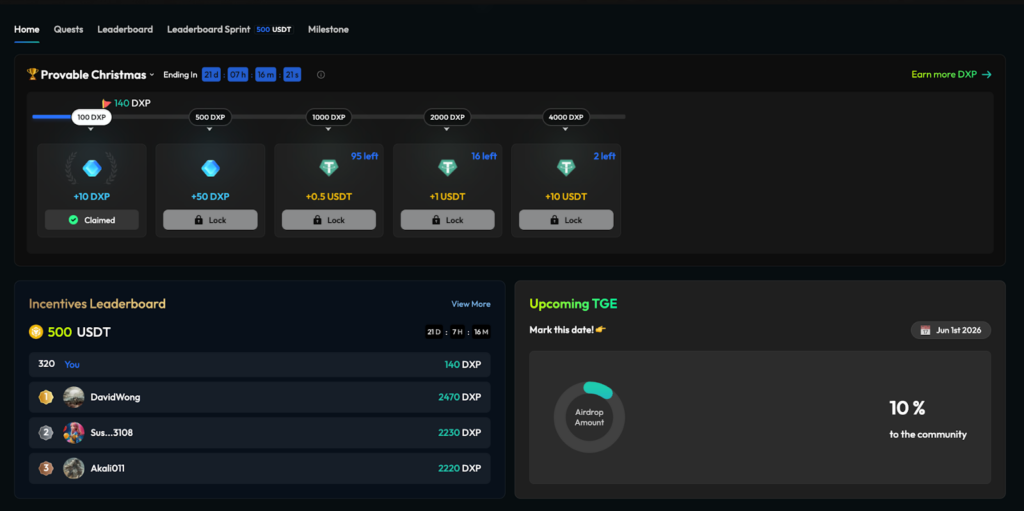Viewport: 1024px width, 511px height.
Task: Click the Claimed button on 100 DXP reward
Action: click(x=92, y=220)
